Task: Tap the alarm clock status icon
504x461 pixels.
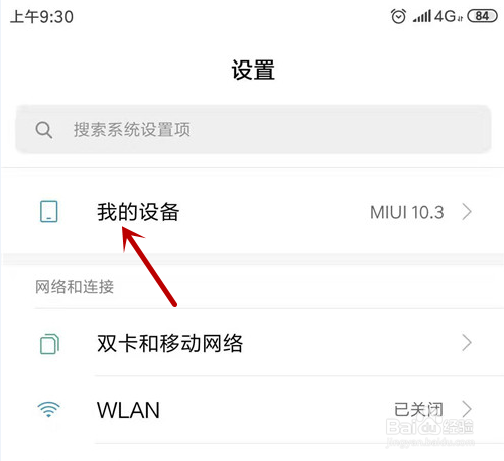Action: tap(398, 16)
